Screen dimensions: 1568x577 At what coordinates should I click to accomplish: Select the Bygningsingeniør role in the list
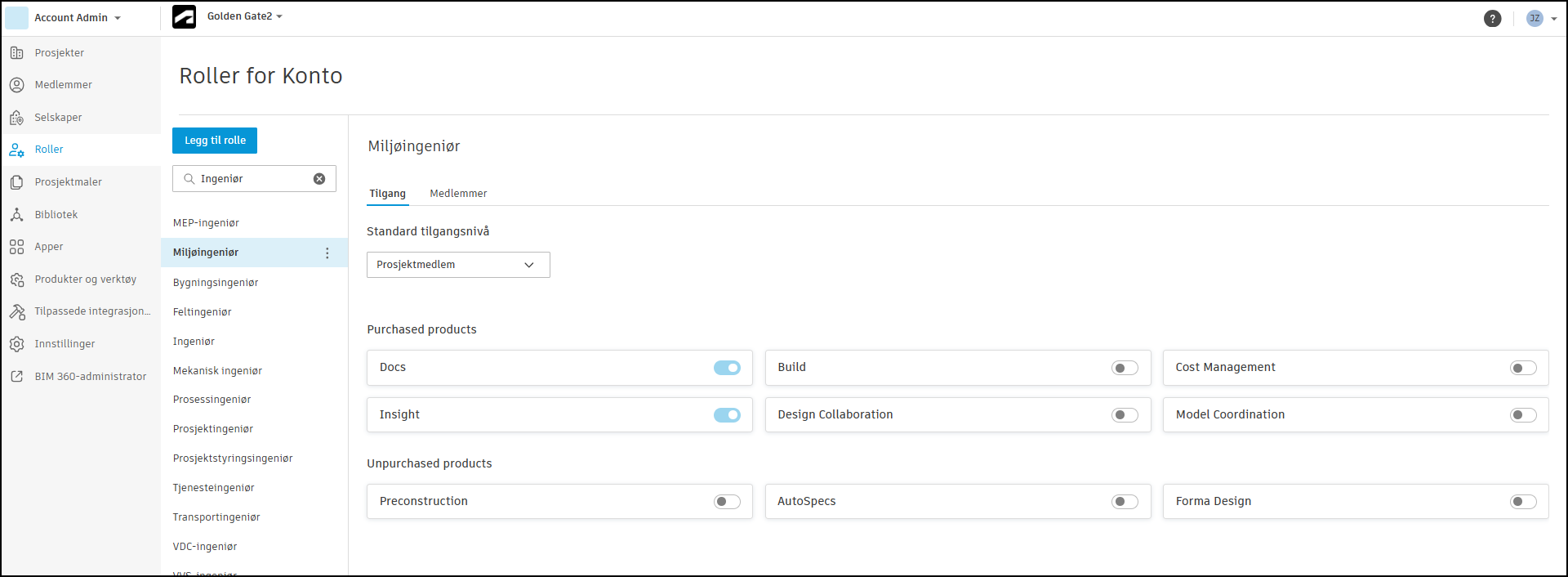(216, 283)
